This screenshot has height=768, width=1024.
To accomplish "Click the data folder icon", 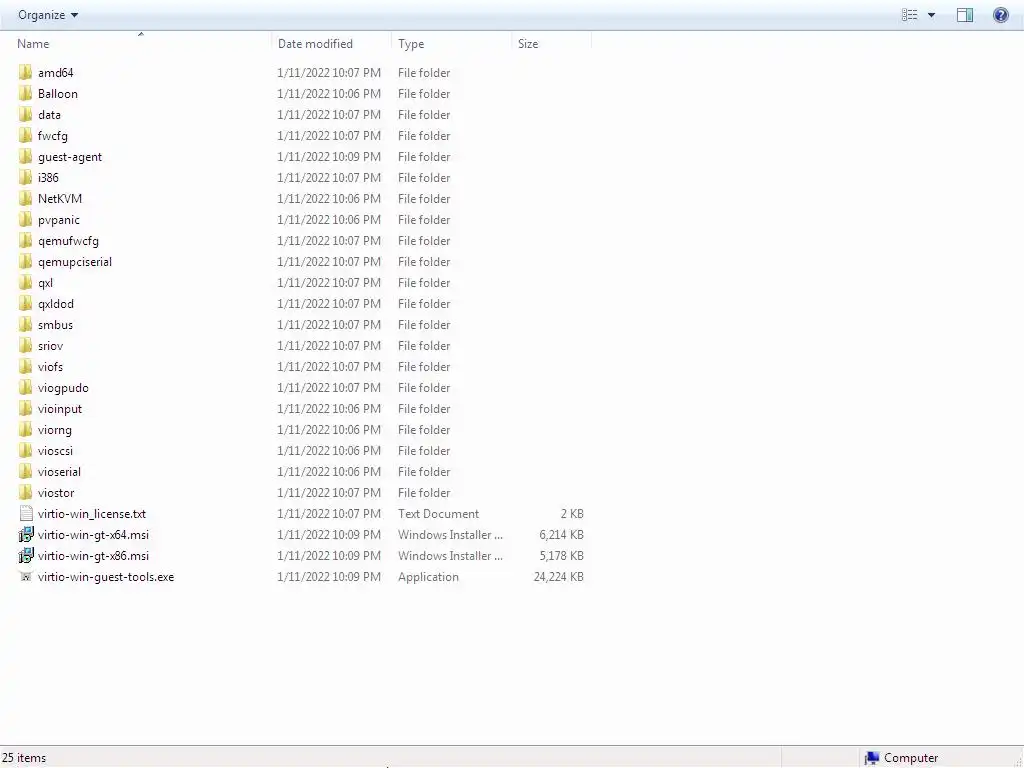I will pos(25,114).
